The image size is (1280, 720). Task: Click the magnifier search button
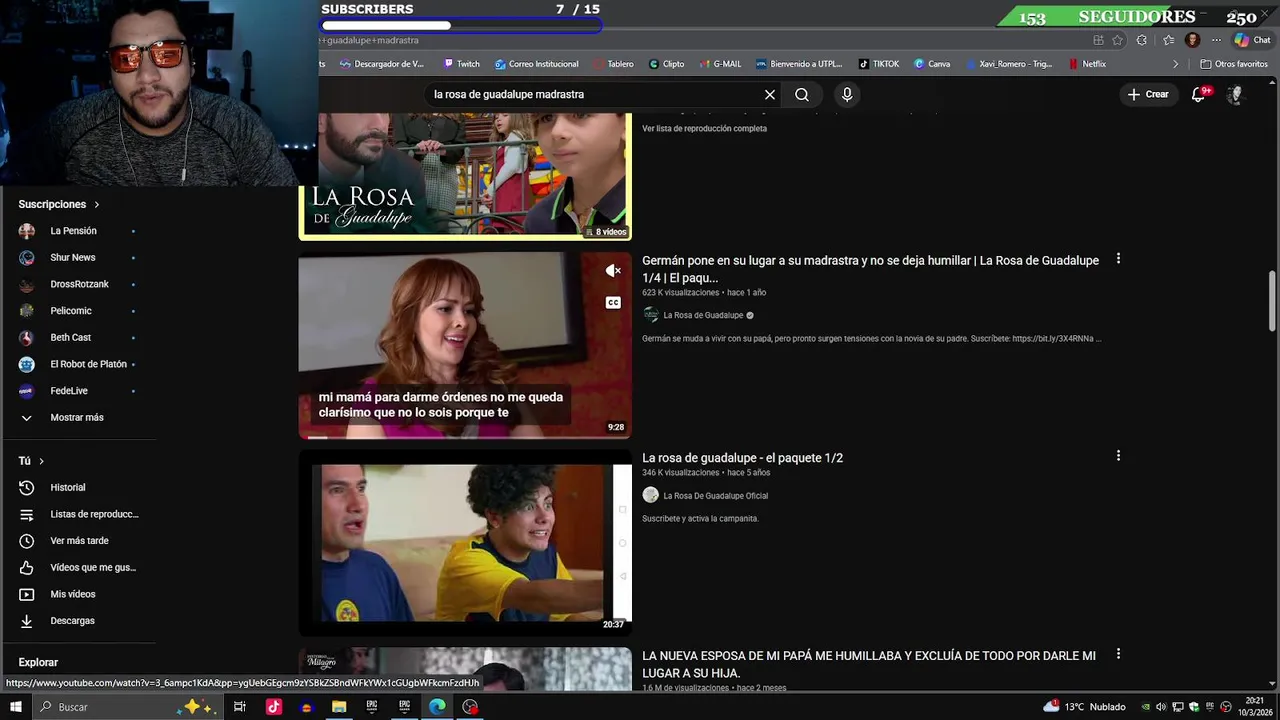802,94
